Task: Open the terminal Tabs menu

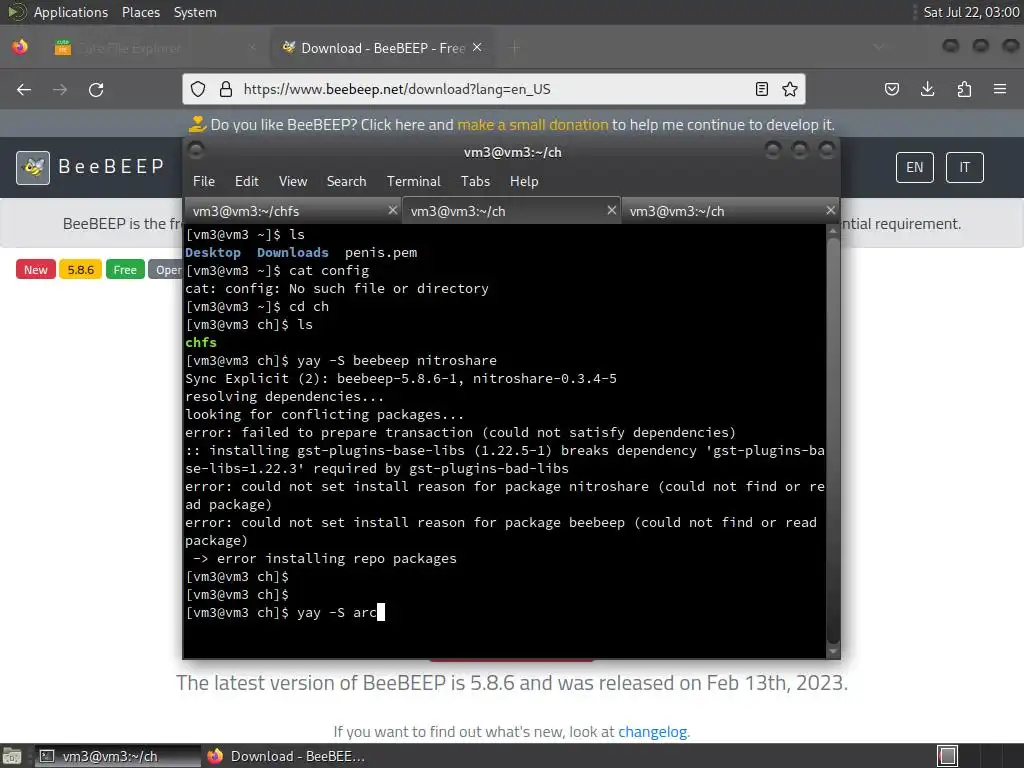Action: [x=475, y=182]
